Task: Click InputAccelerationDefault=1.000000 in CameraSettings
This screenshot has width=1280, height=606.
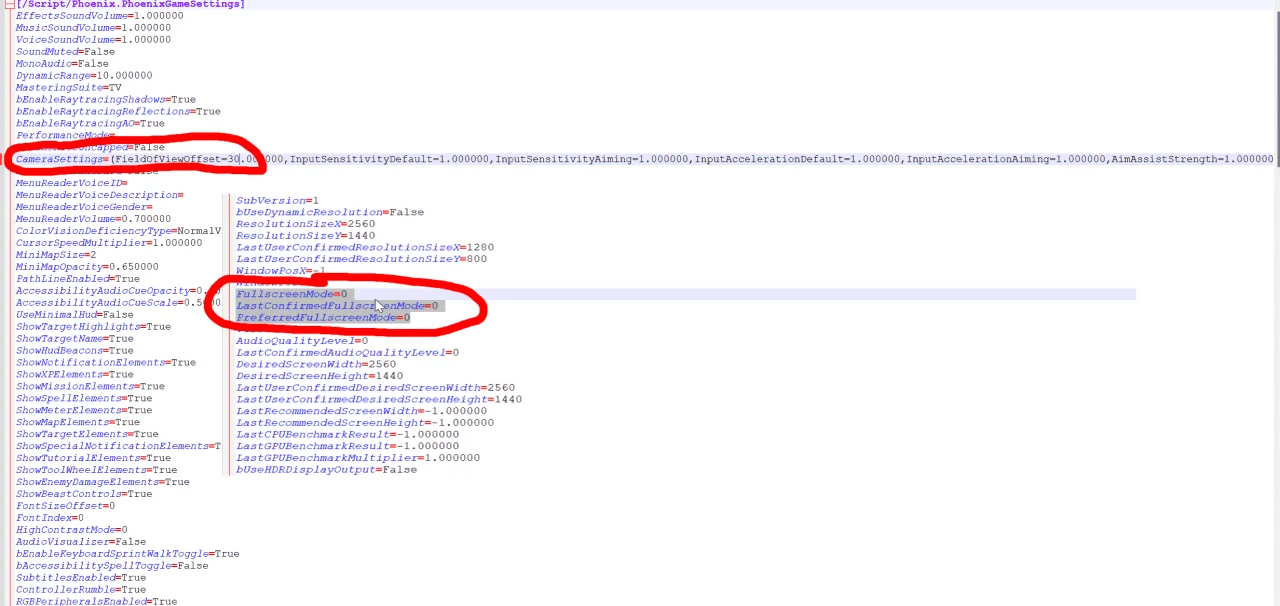Action: coord(797,159)
